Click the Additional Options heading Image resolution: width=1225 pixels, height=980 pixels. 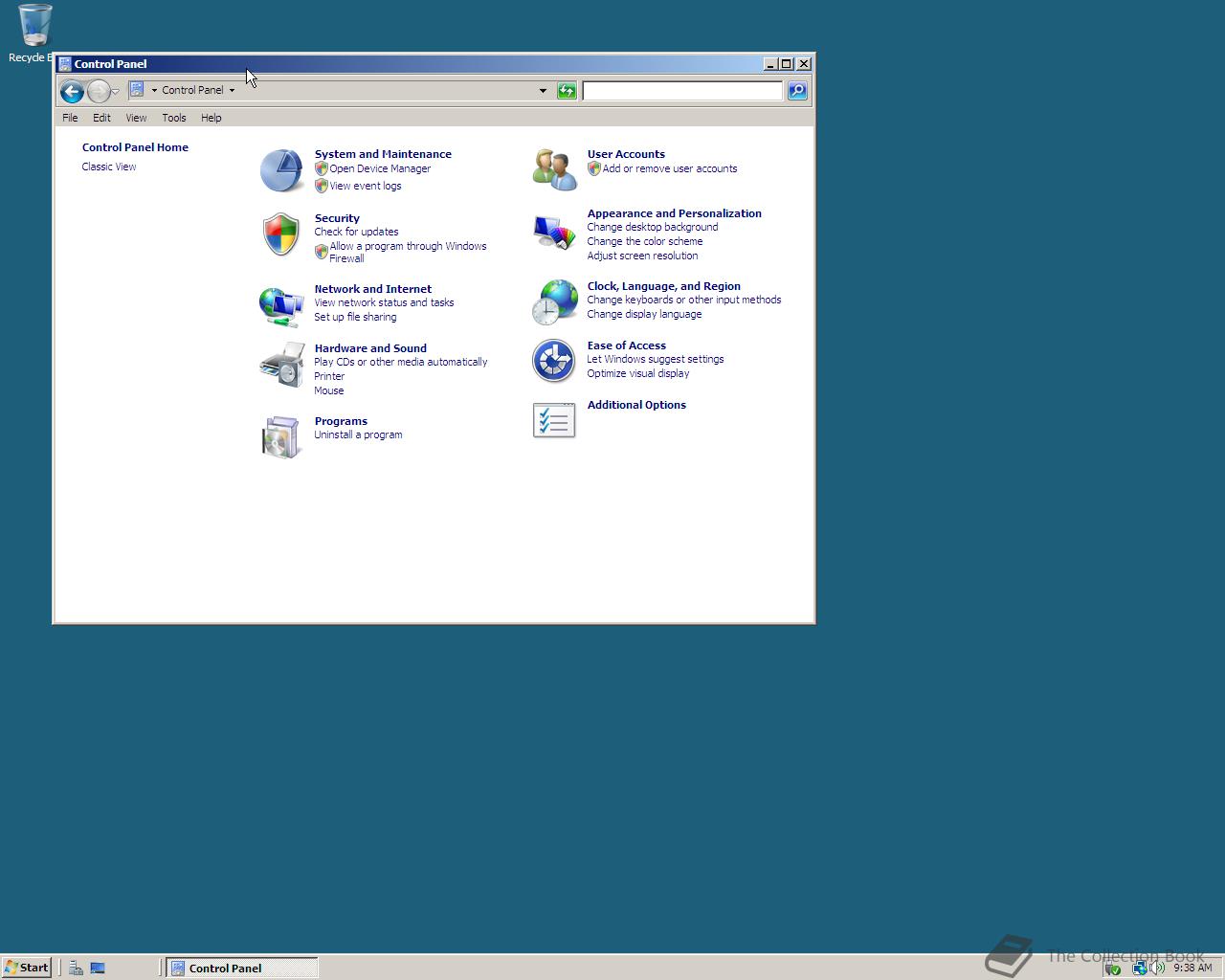pyautogui.click(x=636, y=405)
